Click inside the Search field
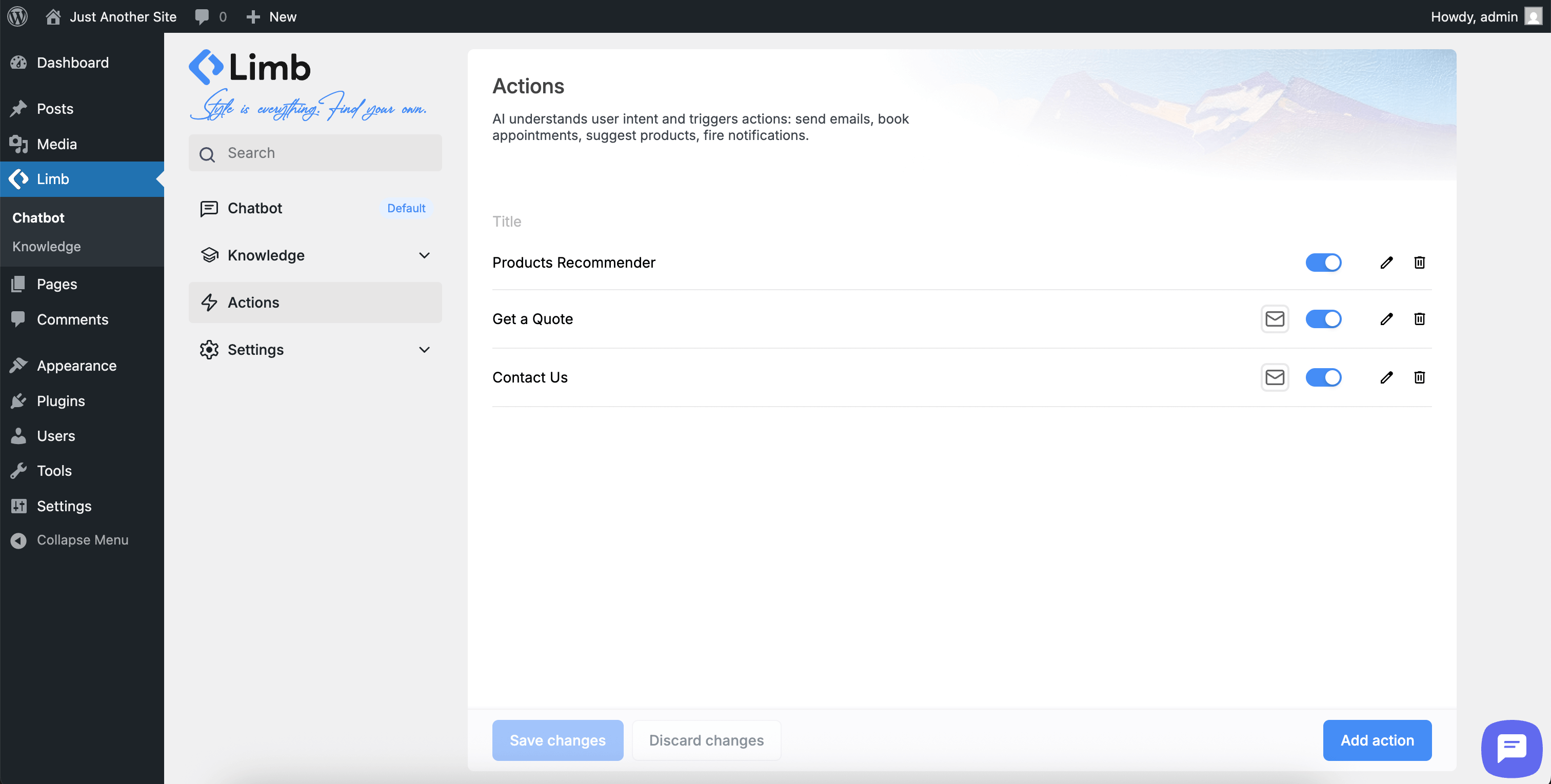 [x=315, y=152]
